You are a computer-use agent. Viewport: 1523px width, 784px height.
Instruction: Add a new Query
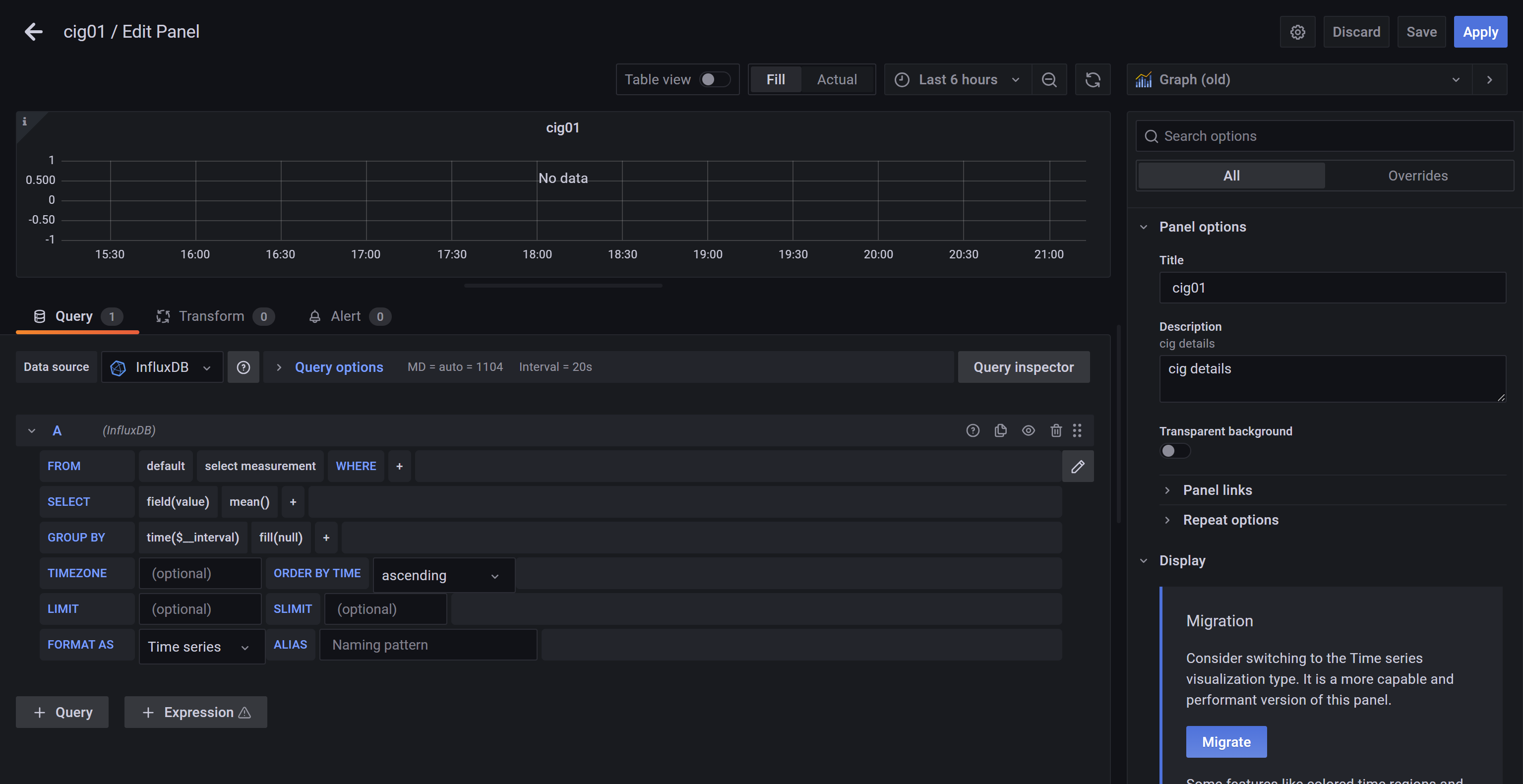pos(62,713)
